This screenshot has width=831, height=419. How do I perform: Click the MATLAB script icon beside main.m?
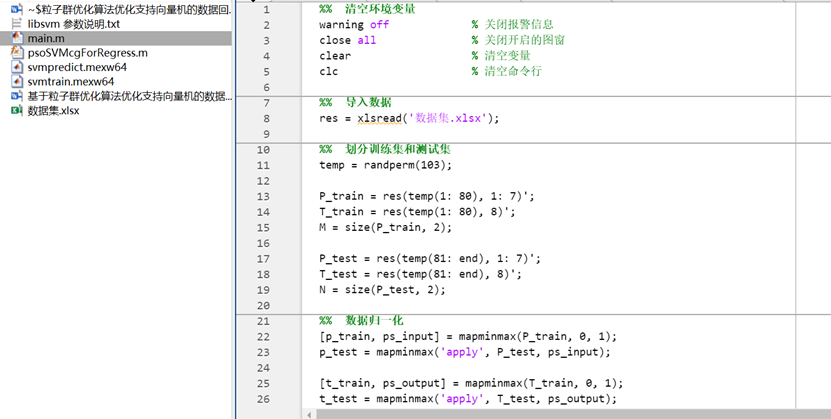pos(17,38)
